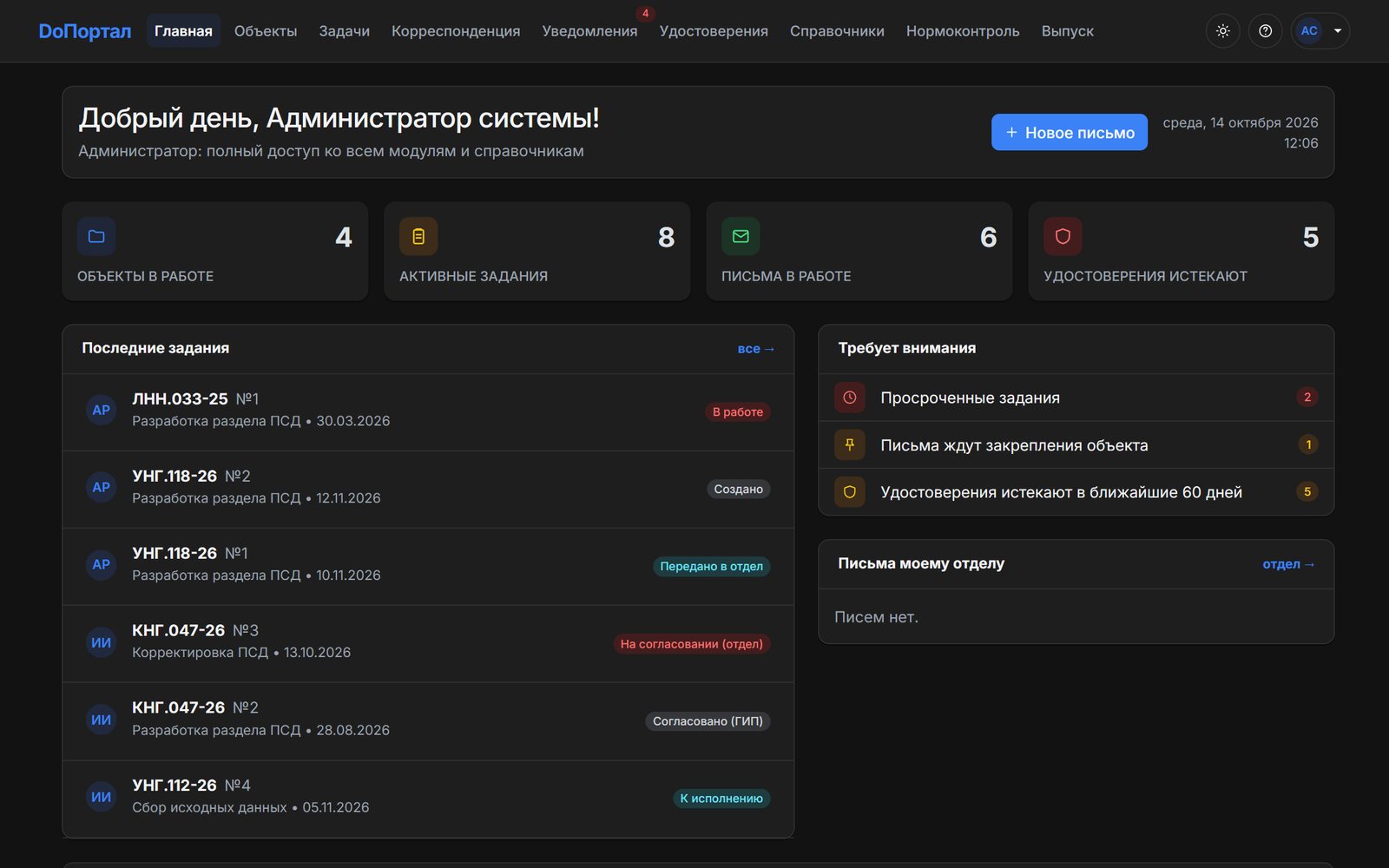This screenshot has width=1389, height=868.
Task: Open the все → link in Последние задания
Action: pos(756,349)
